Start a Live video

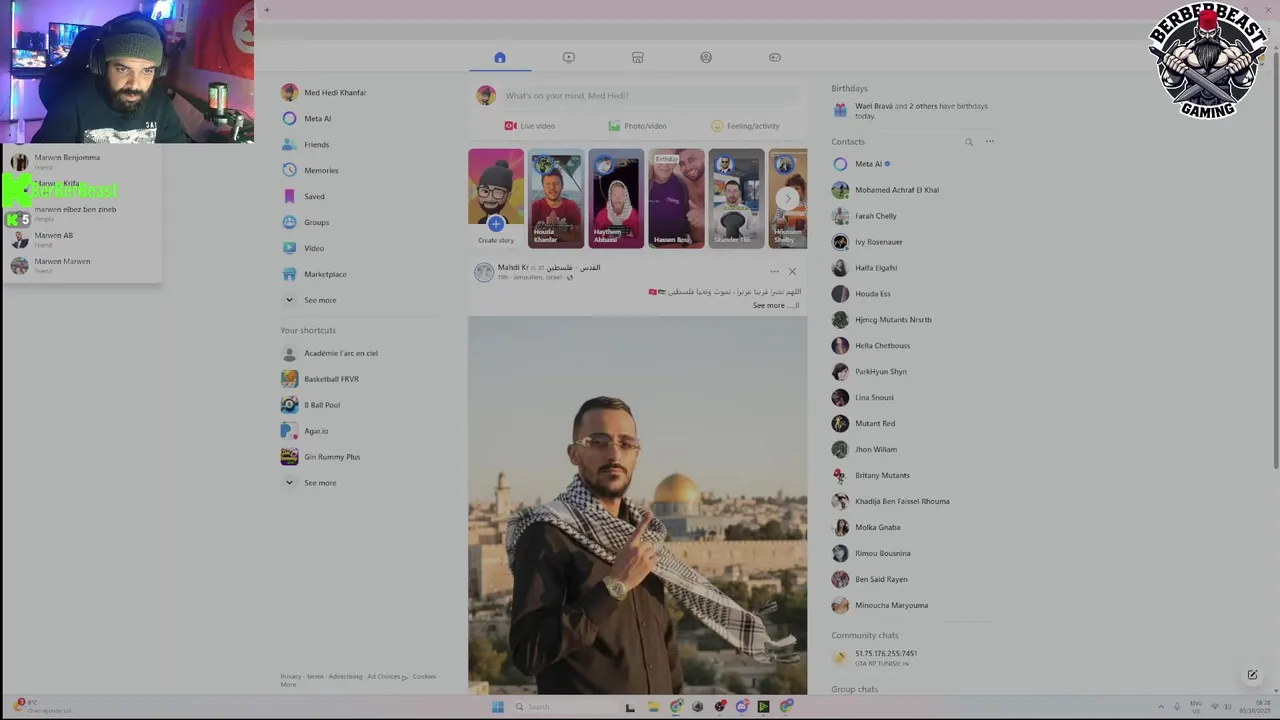coord(529,126)
